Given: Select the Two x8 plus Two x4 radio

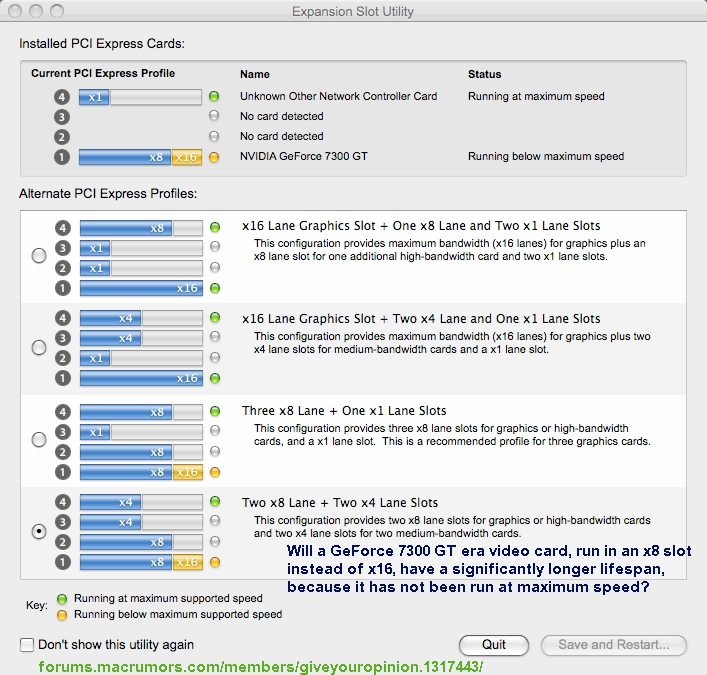Looking at the screenshot, I should pyautogui.click(x=39, y=531).
